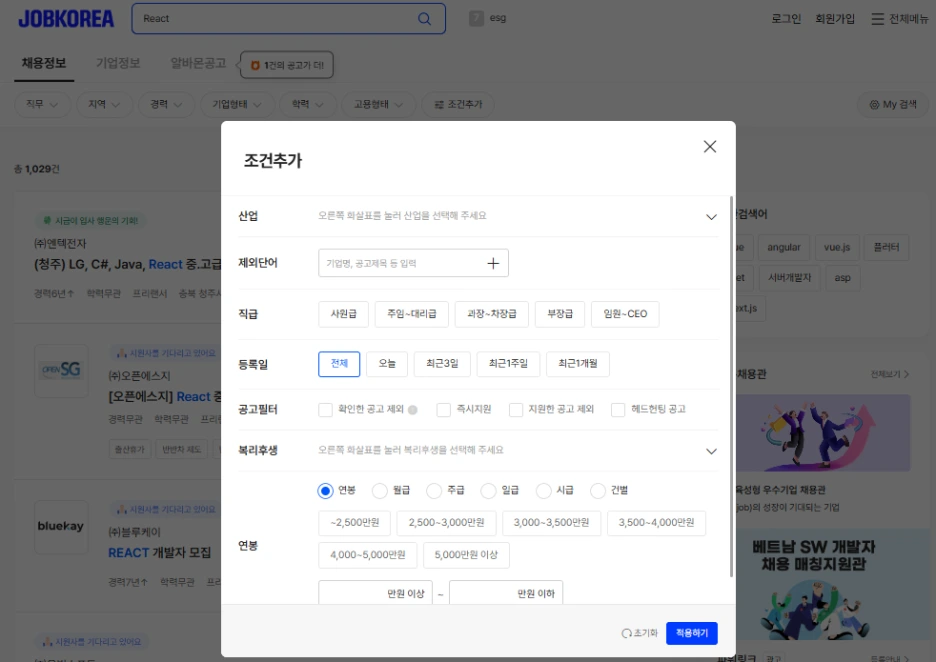Click the JOBKOREA logo

click(66, 19)
